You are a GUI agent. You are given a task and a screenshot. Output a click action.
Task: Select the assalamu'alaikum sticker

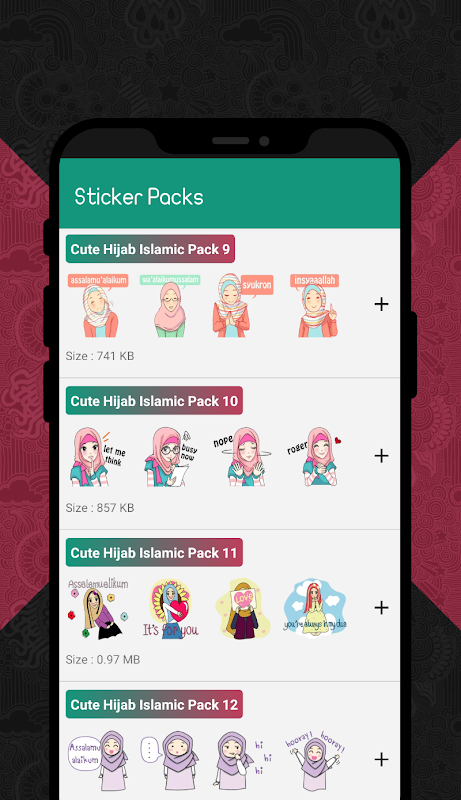point(98,305)
